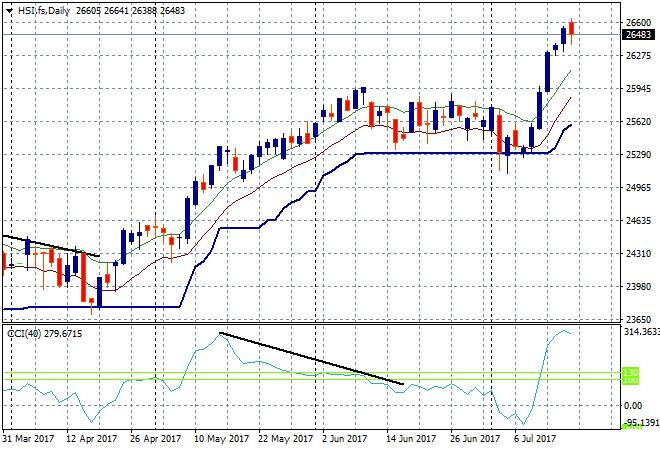
Task: Click the current price label 26483
Action: tap(639, 35)
